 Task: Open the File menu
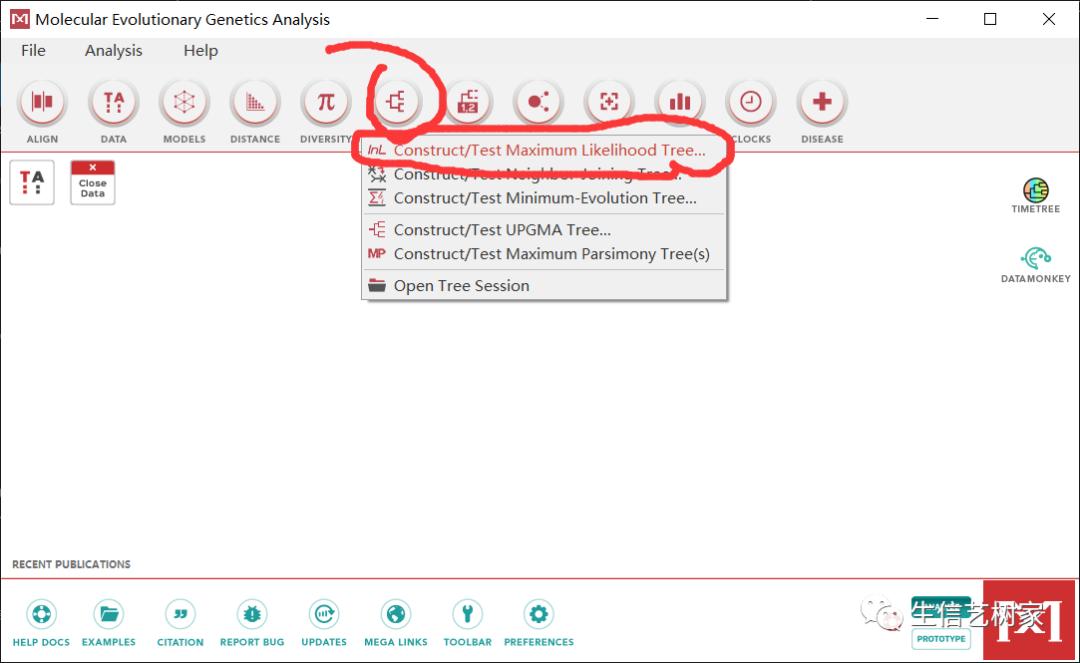33,50
